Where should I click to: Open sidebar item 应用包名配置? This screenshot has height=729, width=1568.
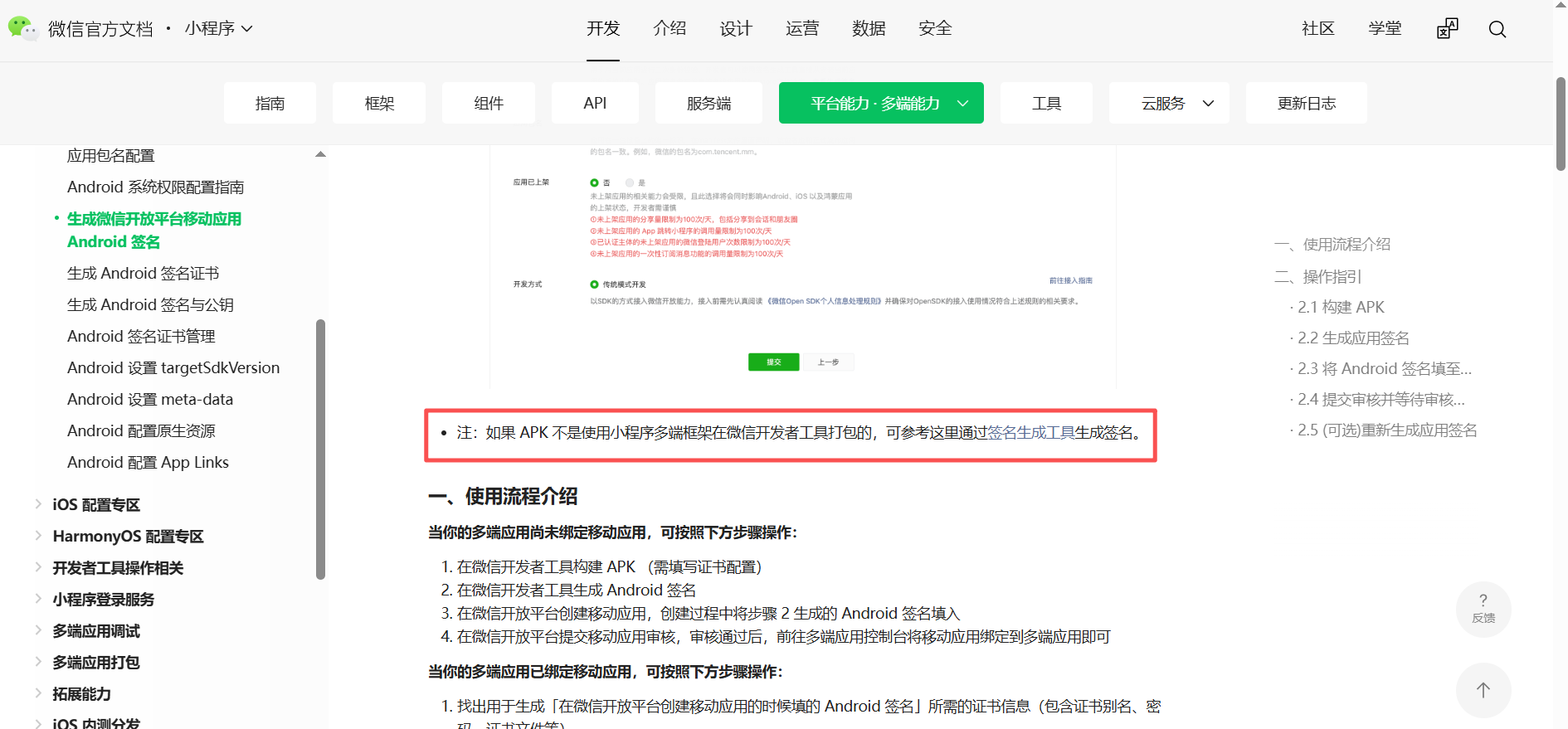(x=111, y=156)
